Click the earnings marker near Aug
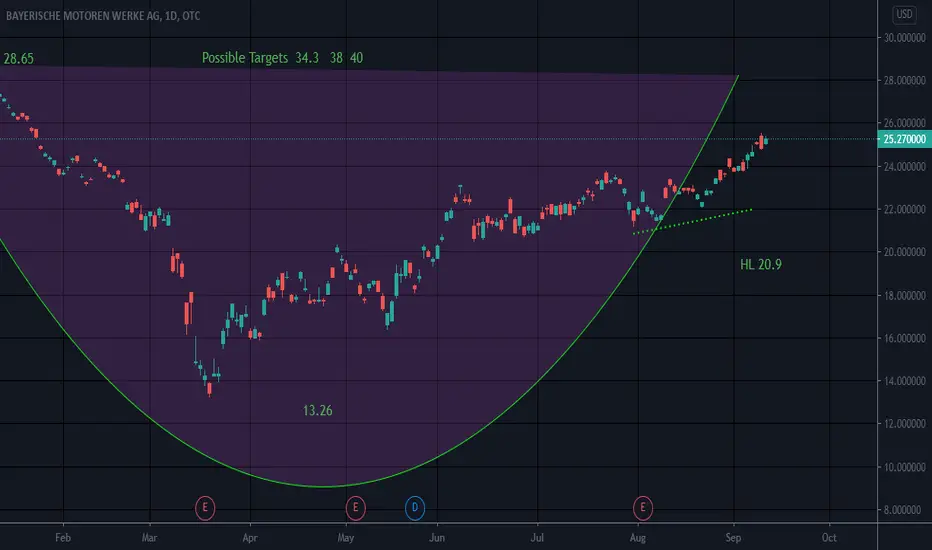 tap(643, 508)
